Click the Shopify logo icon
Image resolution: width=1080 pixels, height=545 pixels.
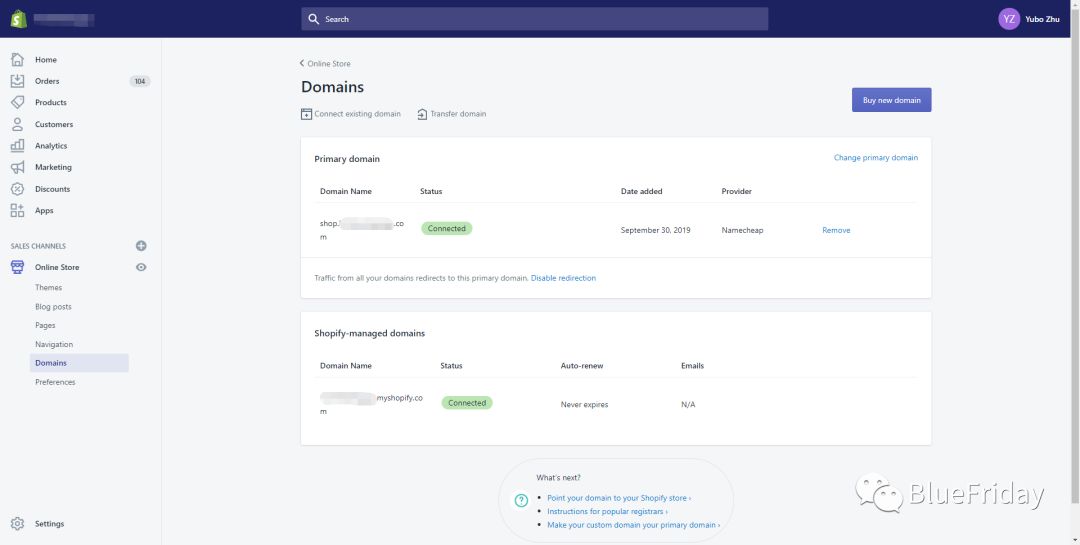(x=19, y=19)
